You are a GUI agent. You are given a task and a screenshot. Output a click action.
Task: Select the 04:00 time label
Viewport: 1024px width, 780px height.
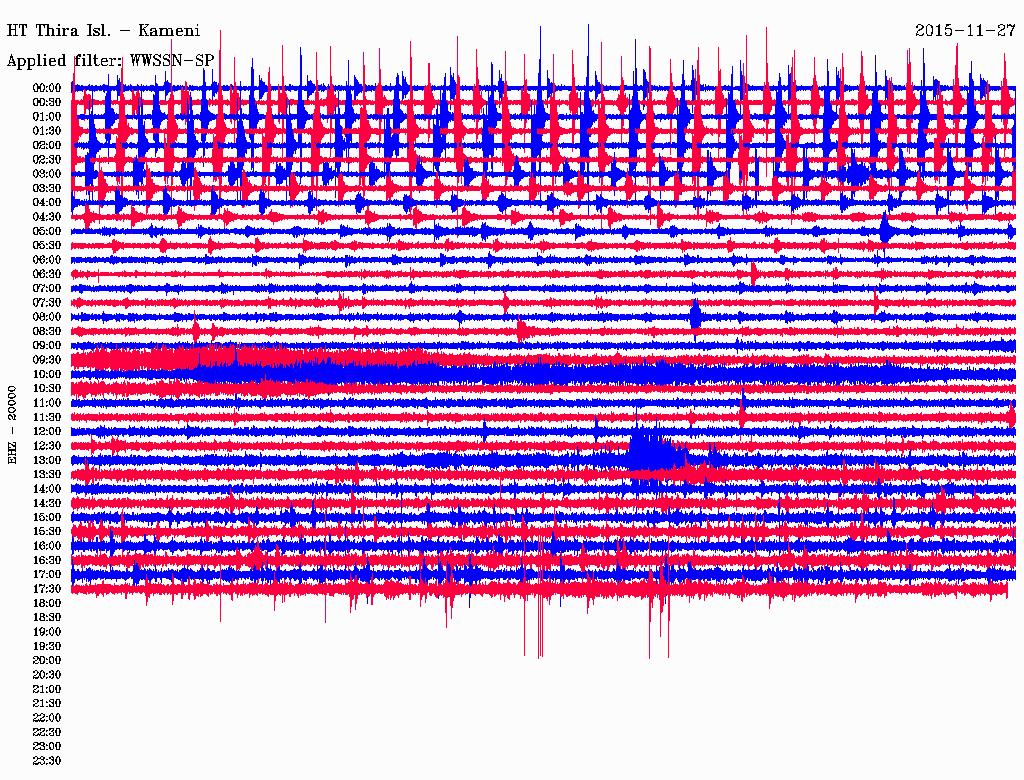(47, 203)
